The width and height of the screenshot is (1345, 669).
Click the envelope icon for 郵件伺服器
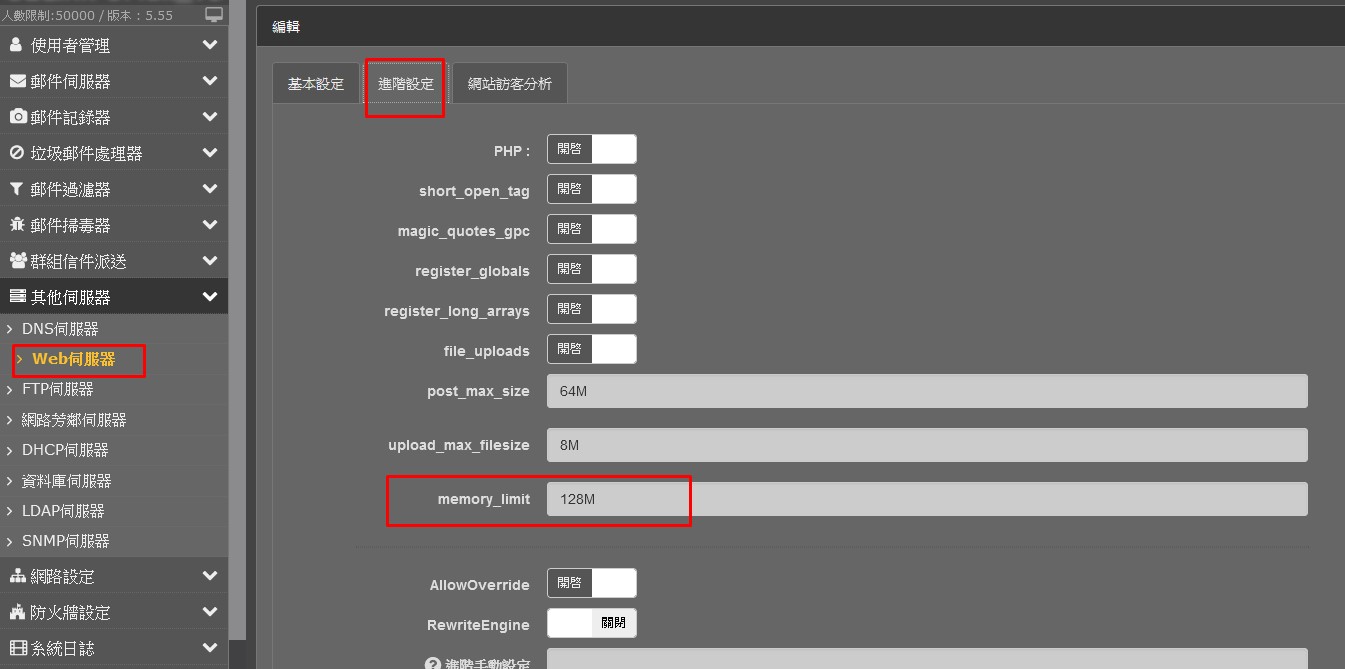pyautogui.click(x=17, y=81)
